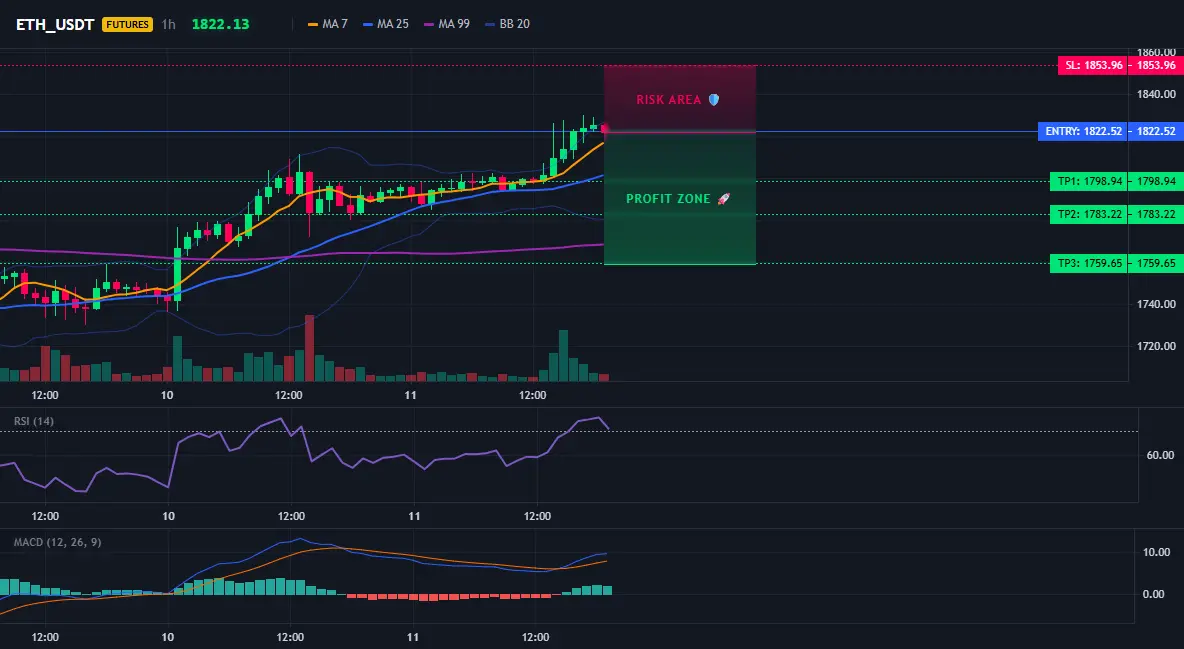Click the shield icon in RISK AREA
Image resolution: width=1184 pixels, height=649 pixels.
(x=714, y=100)
